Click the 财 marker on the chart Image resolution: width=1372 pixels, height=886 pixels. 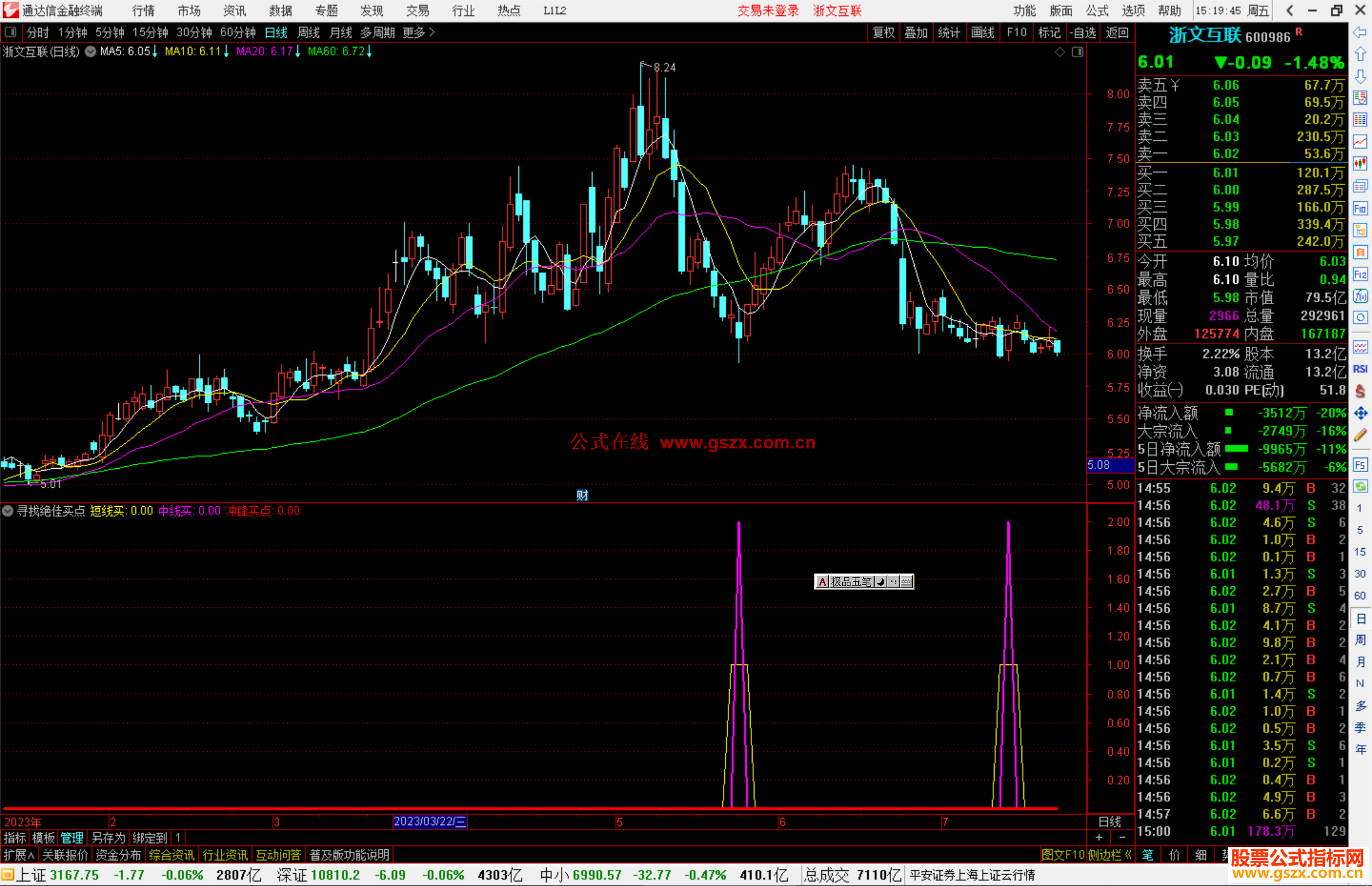[582, 495]
